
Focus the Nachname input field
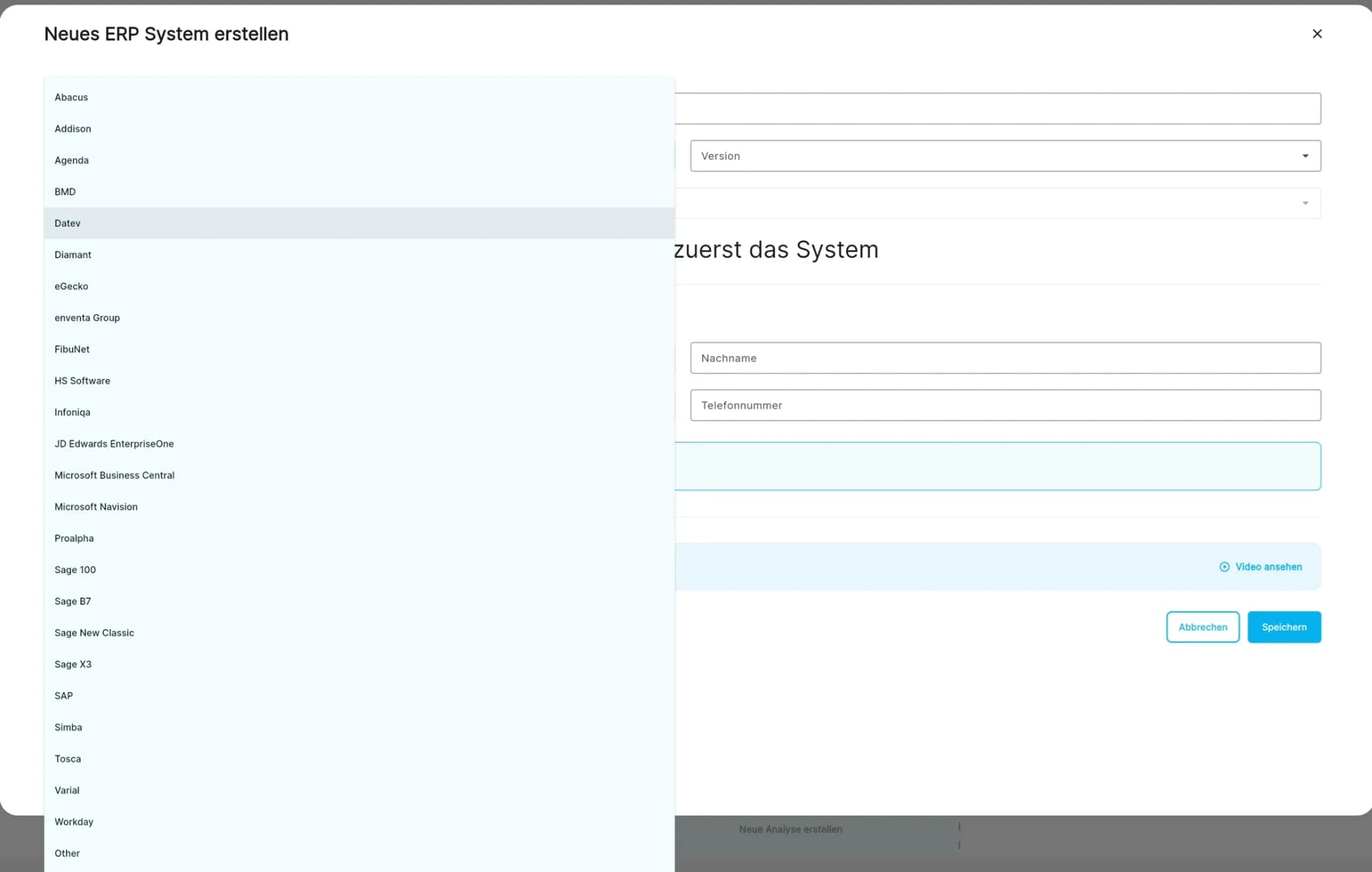coord(1005,358)
